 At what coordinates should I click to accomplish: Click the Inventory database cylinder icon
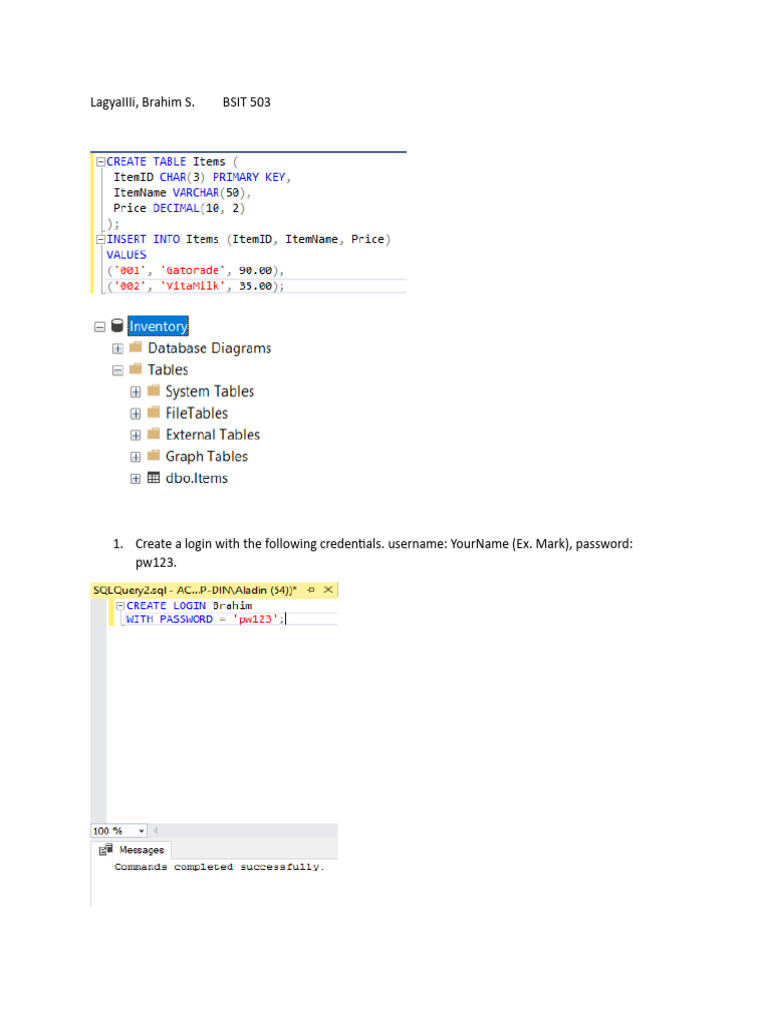pyautogui.click(x=118, y=325)
